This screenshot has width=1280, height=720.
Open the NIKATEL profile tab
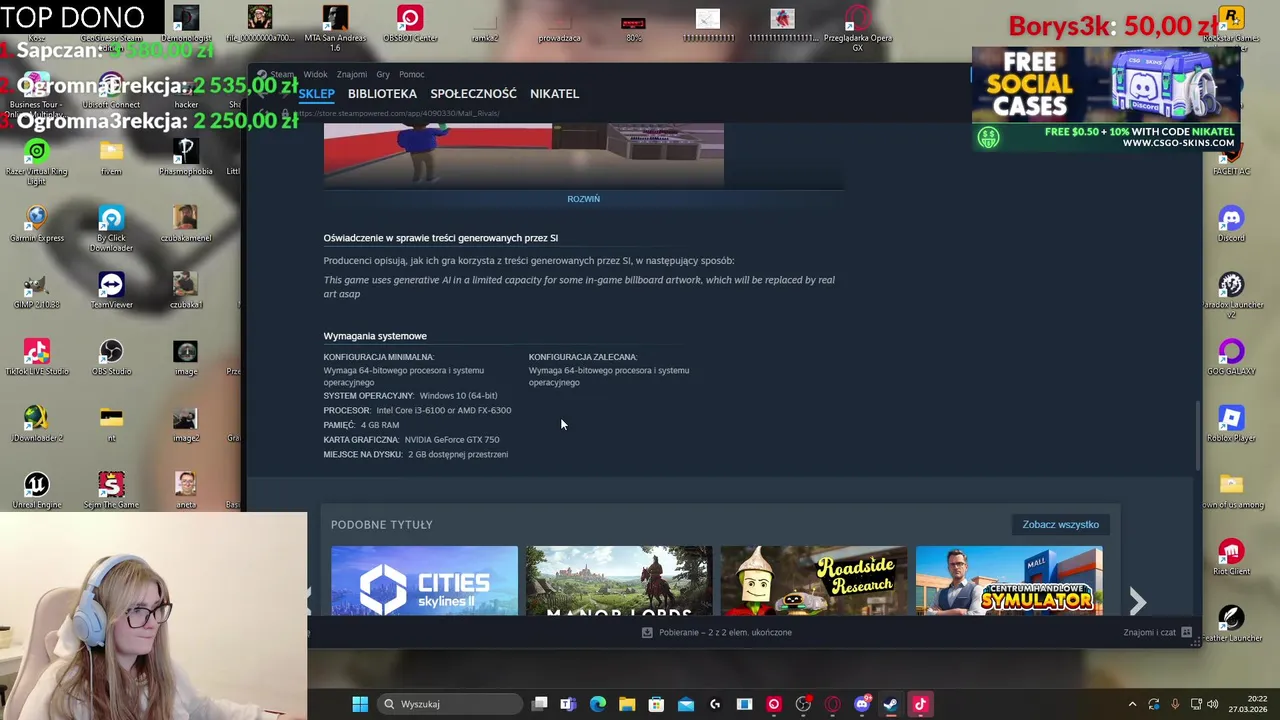point(554,93)
